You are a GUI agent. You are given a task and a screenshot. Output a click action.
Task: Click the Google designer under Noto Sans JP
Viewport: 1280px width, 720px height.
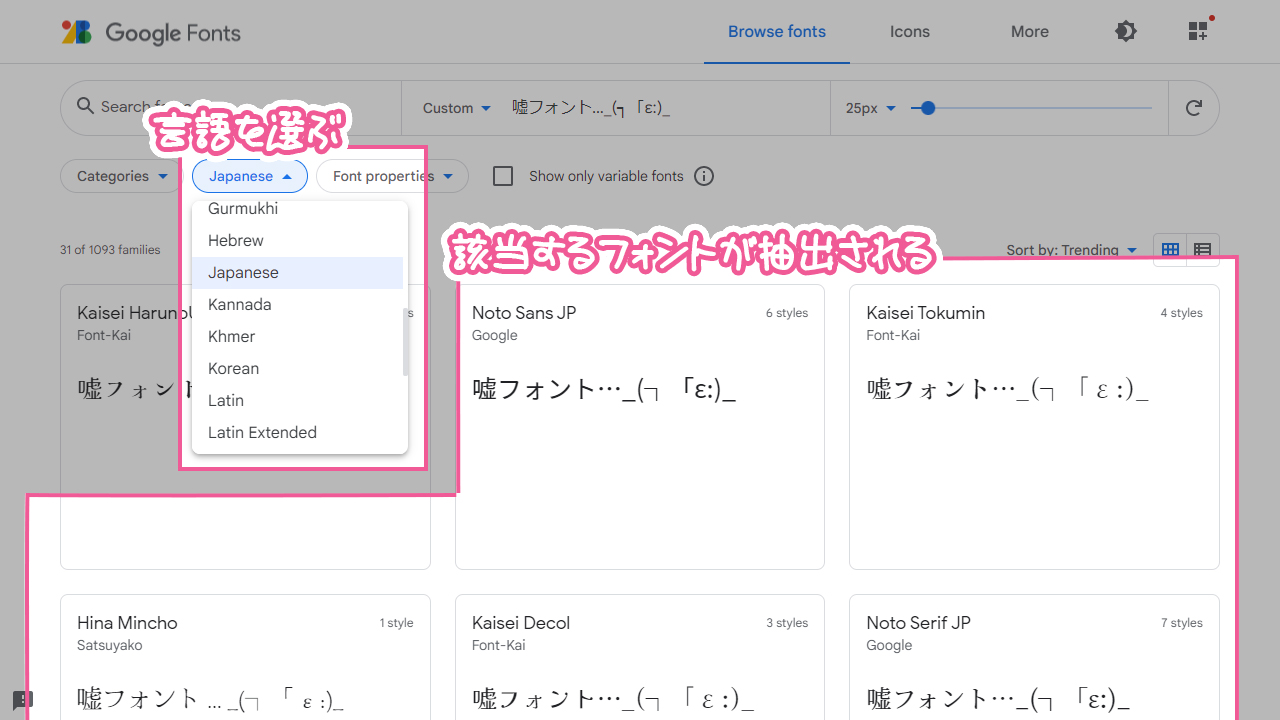[x=495, y=335]
